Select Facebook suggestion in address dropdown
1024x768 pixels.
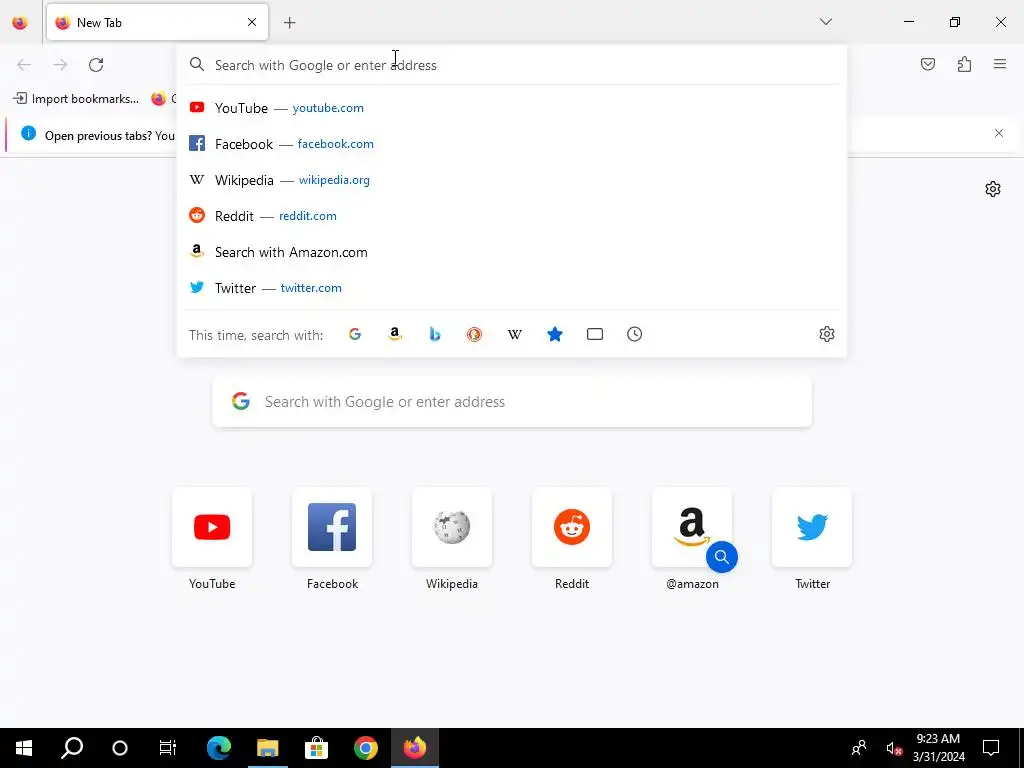[511, 144]
